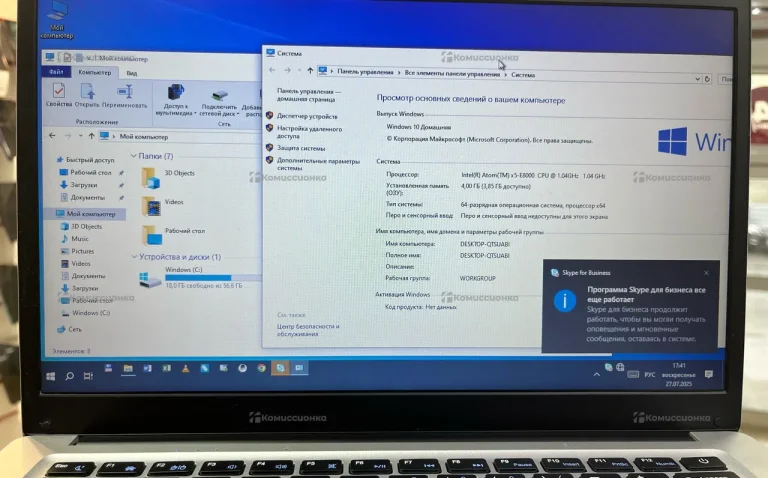Open the Подключить сетевой диск dropdown
This screenshot has width=768, height=478.
click(219, 102)
